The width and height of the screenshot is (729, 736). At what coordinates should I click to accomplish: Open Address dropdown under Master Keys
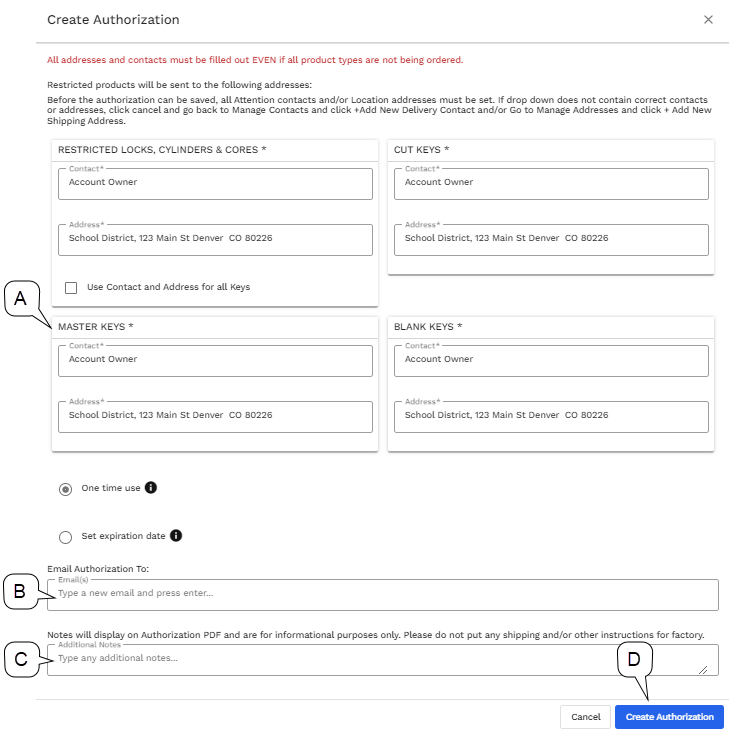coord(215,416)
